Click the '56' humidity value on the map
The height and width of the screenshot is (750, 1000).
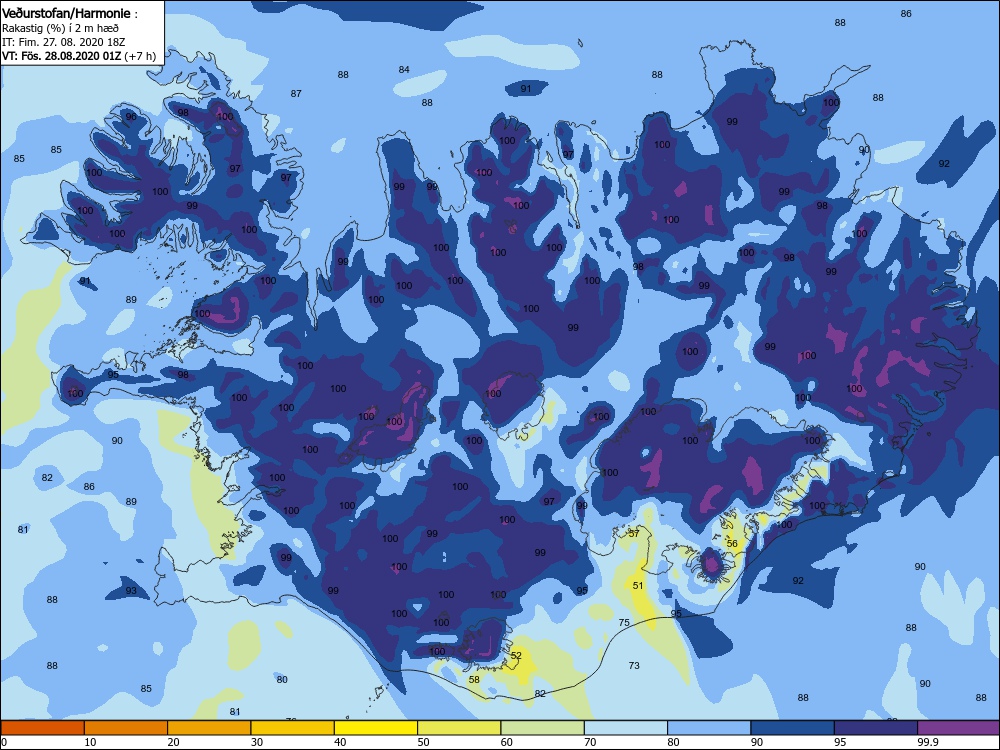point(732,544)
